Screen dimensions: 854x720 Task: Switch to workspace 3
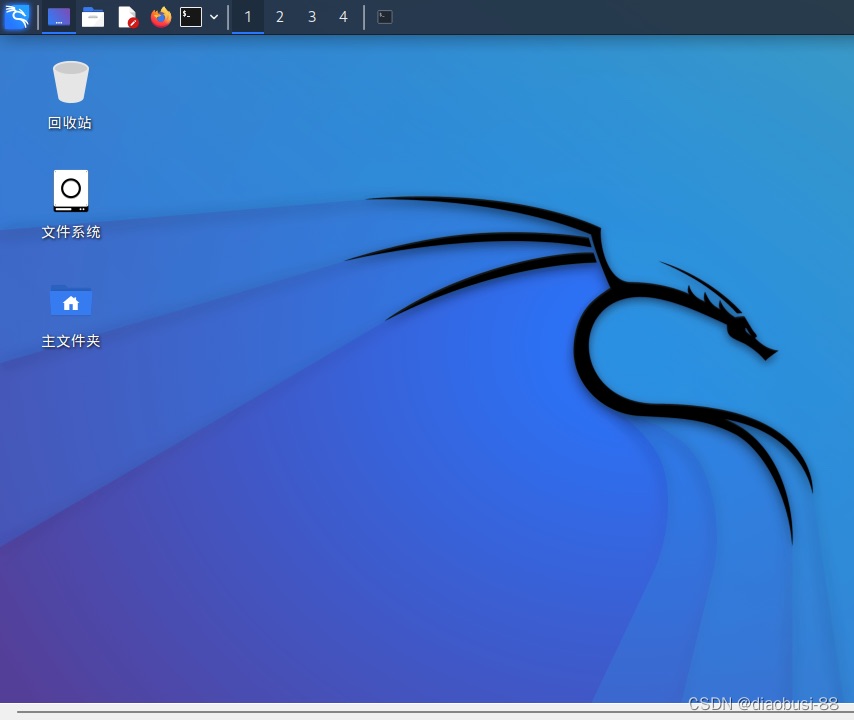tap(312, 17)
